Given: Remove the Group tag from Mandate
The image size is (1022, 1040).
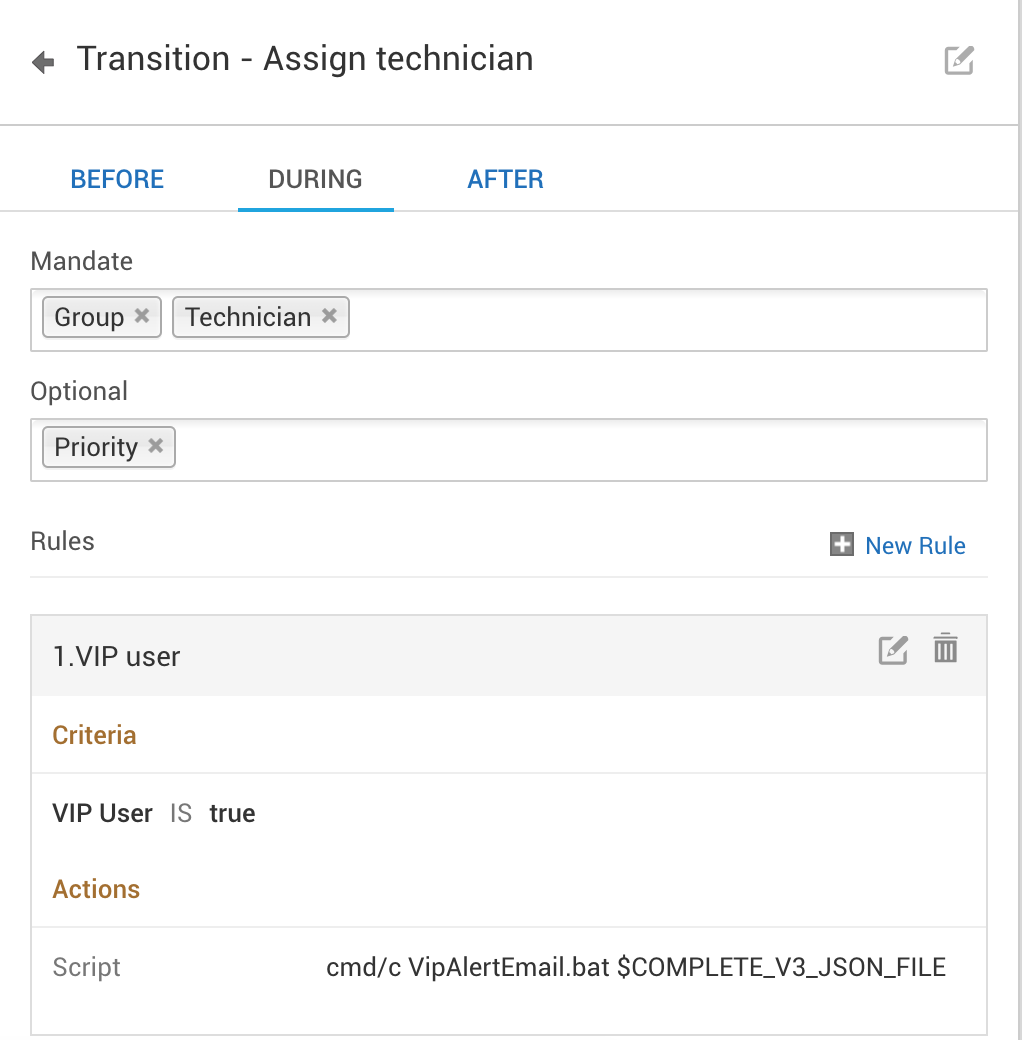Looking at the screenshot, I should (142, 316).
